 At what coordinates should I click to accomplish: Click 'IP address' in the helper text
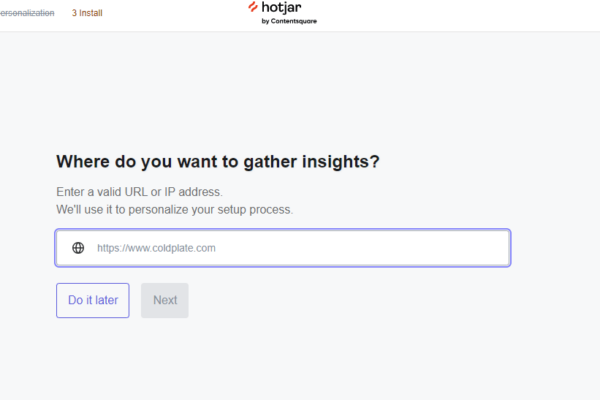point(193,192)
